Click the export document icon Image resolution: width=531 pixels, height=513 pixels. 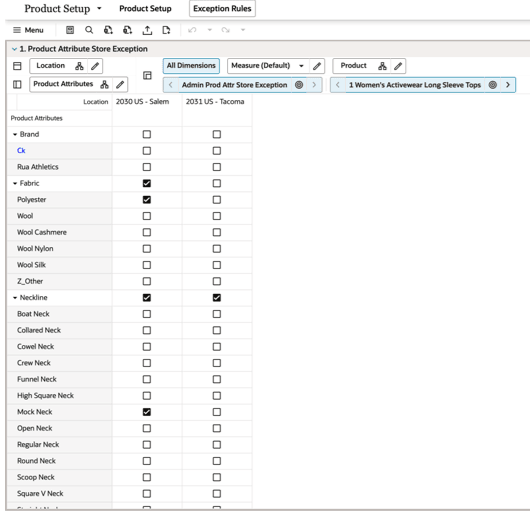click(x=166, y=30)
